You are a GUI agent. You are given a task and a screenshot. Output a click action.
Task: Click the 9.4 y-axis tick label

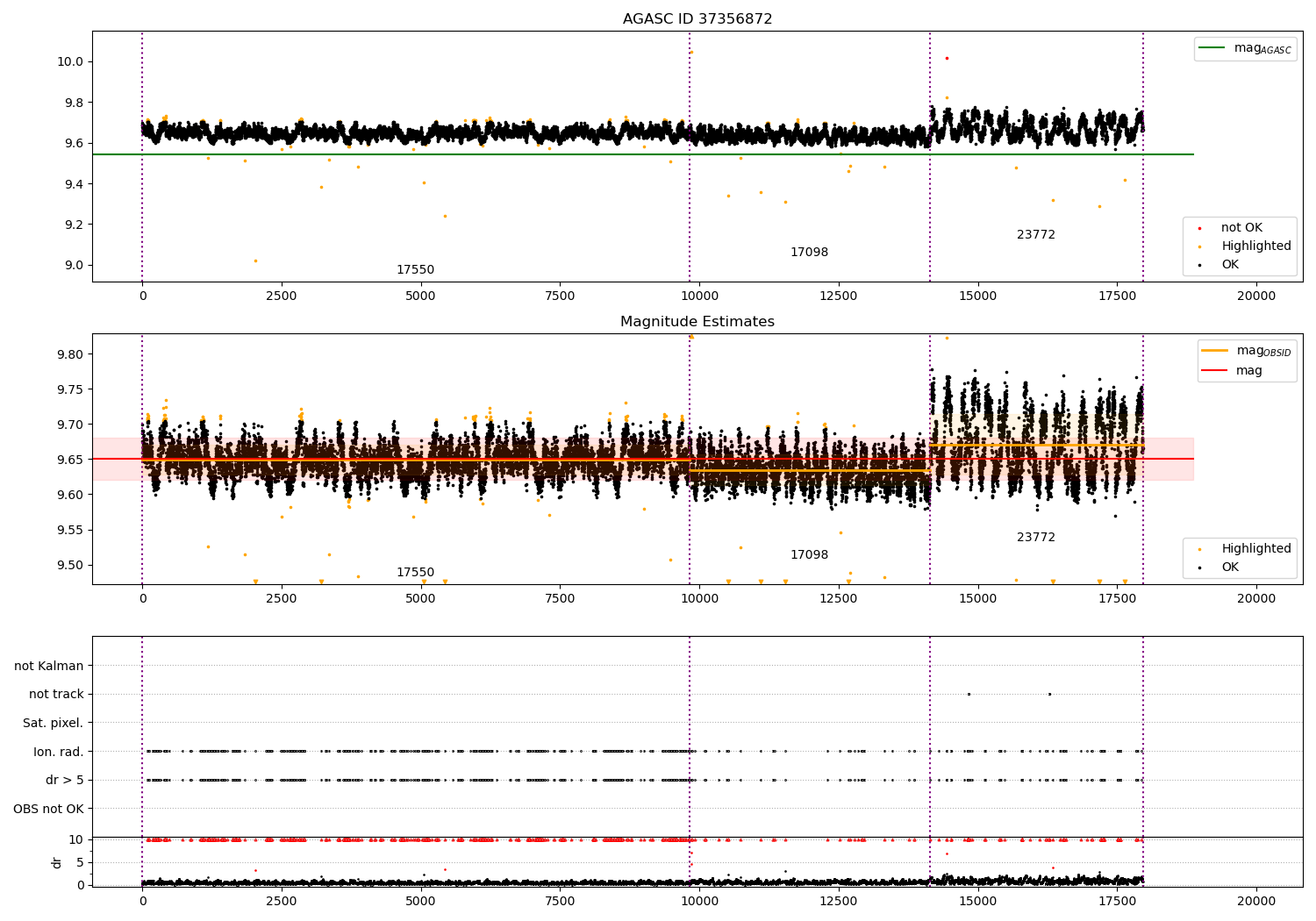point(75,184)
